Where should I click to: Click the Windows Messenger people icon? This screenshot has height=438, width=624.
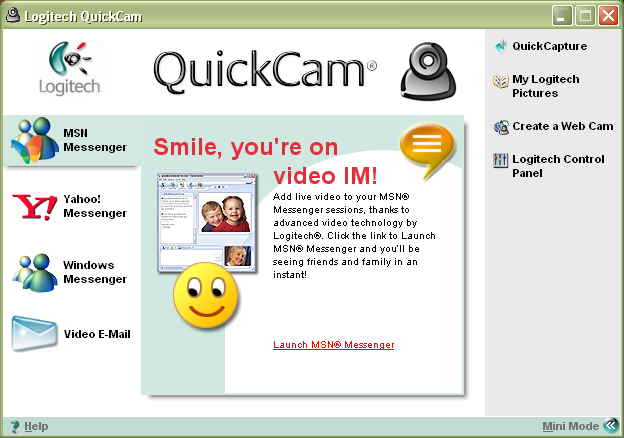pyautogui.click(x=34, y=272)
